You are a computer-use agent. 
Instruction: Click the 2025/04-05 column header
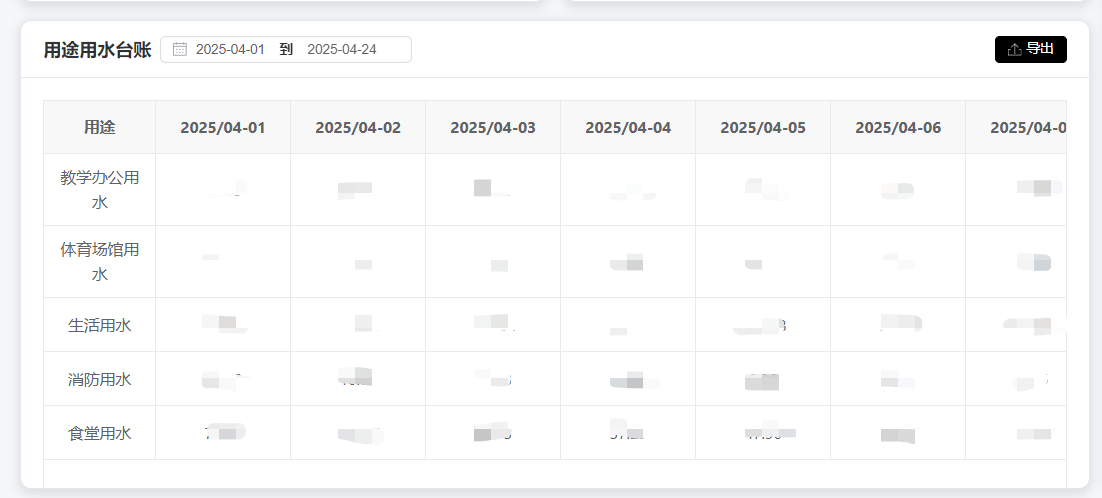click(763, 127)
